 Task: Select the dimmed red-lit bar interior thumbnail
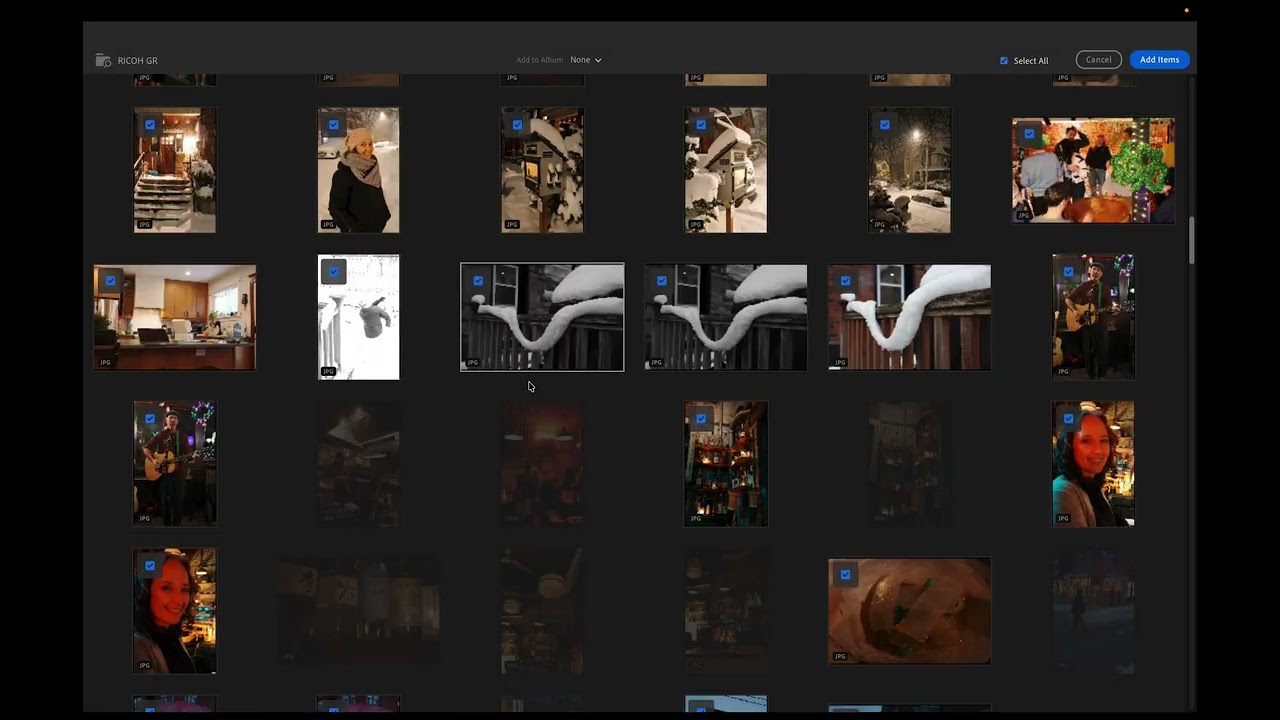[542, 464]
